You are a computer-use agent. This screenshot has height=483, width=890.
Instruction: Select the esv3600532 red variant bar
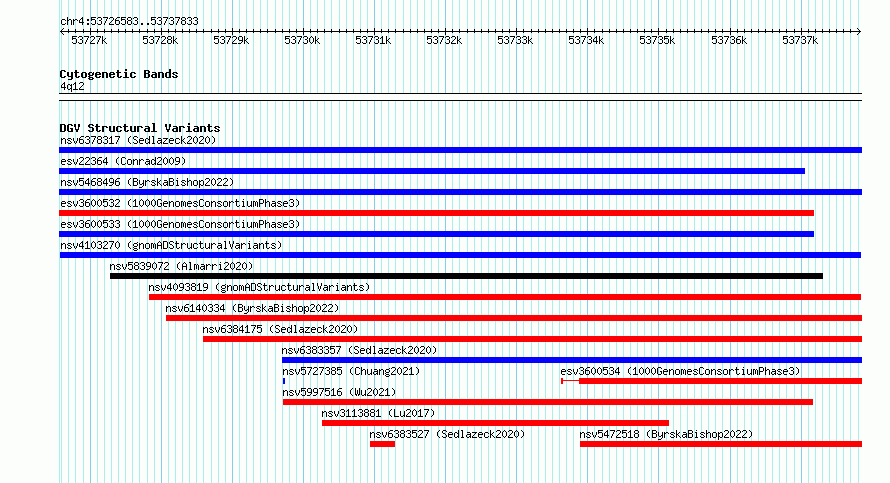[x=436, y=213]
